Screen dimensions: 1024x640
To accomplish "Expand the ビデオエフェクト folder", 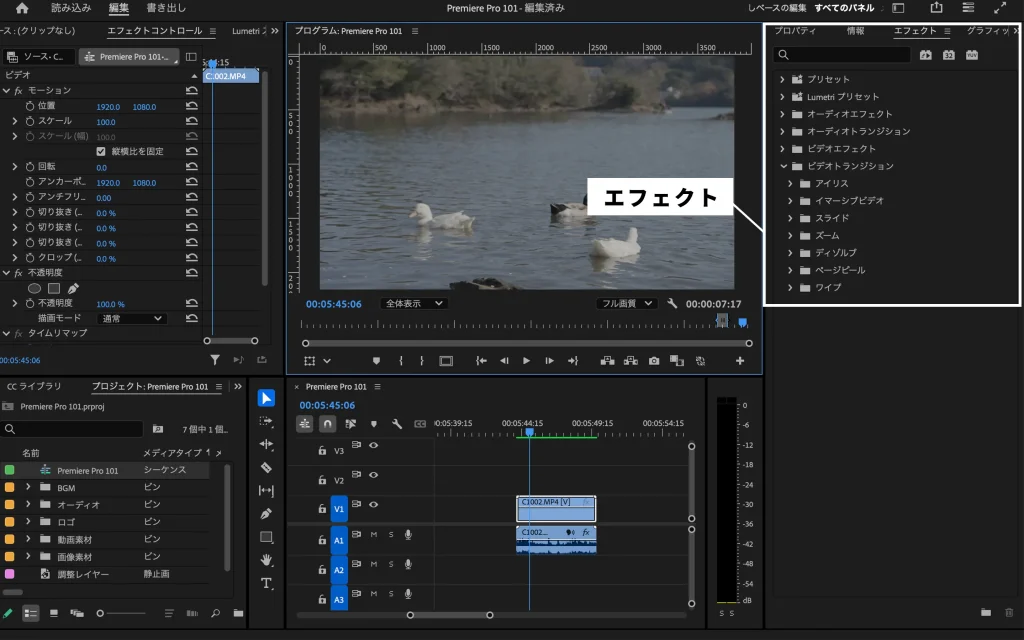I will tap(784, 149).
